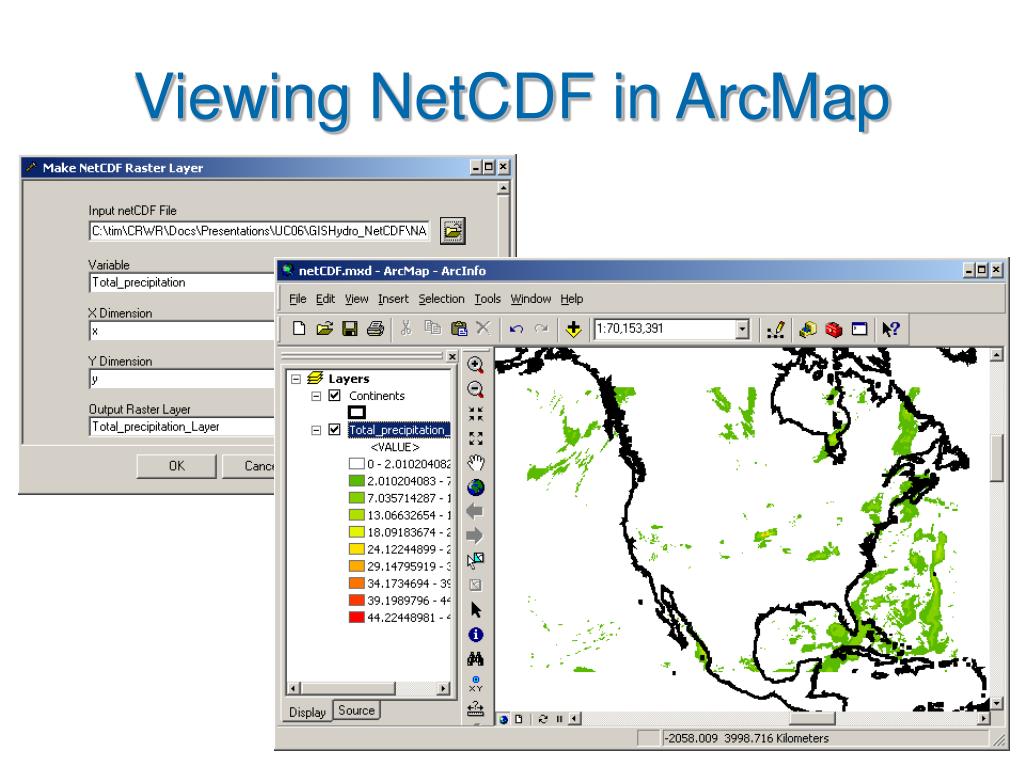
Task: Open the map scale dropdown
Action: coord(742,329)
